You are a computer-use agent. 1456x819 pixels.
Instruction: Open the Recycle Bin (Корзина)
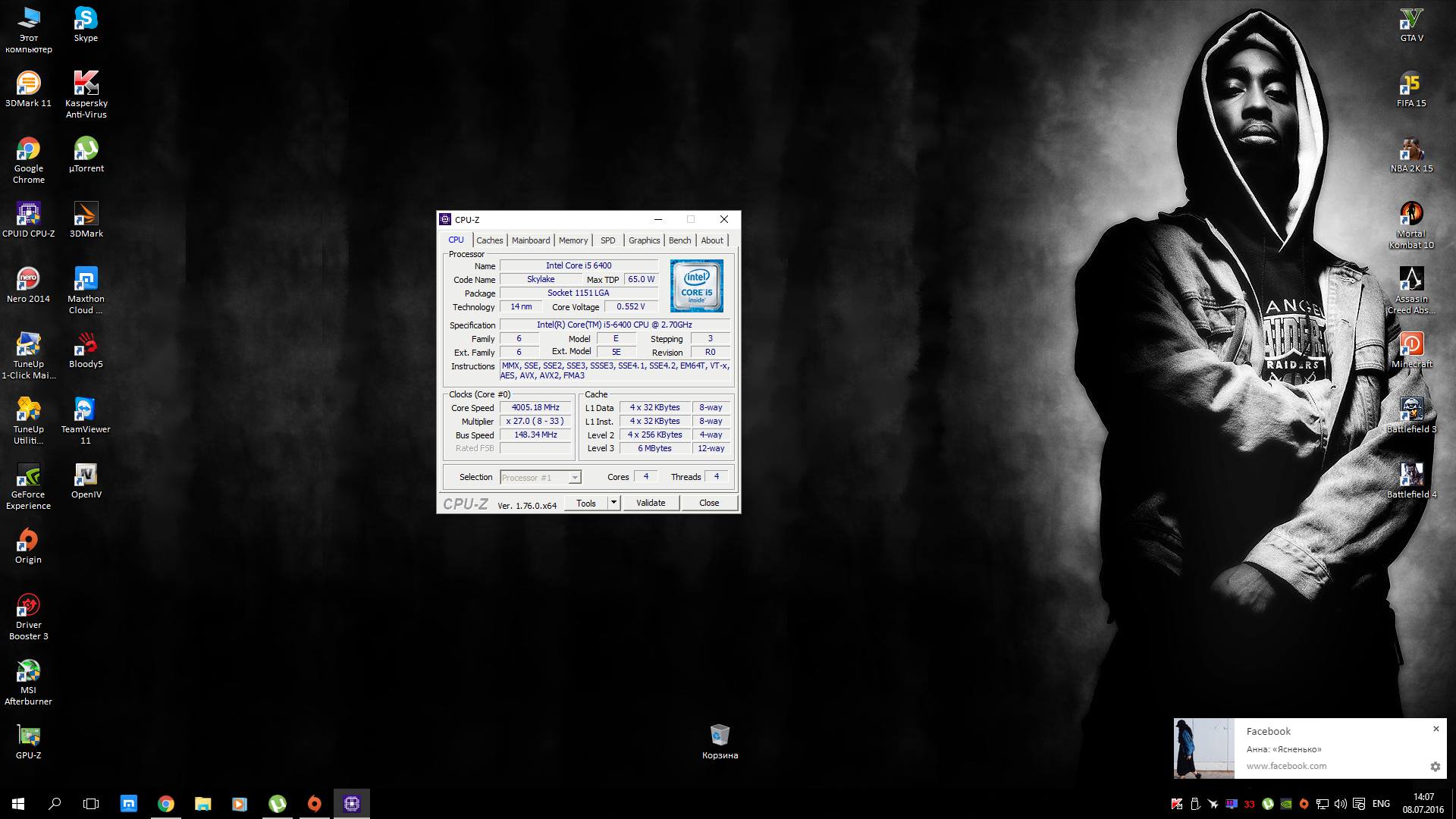click(719, 735)
